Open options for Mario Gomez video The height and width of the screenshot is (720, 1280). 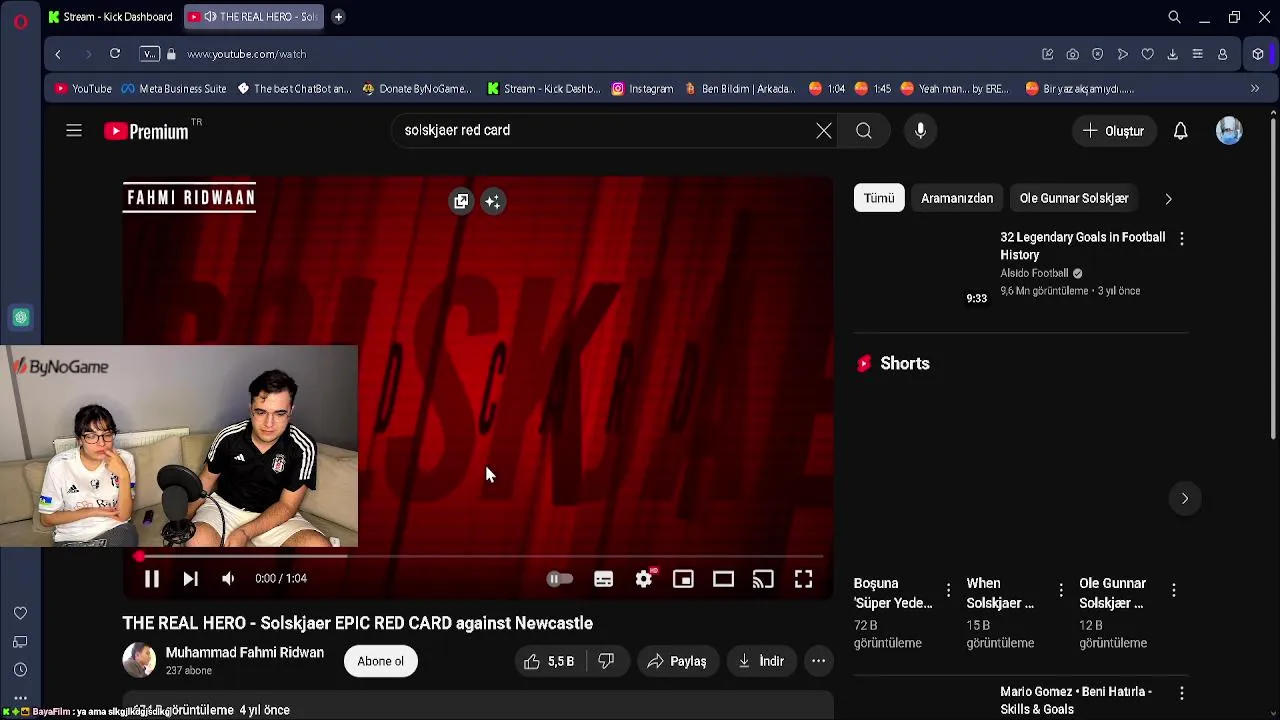coord(1182,692)
